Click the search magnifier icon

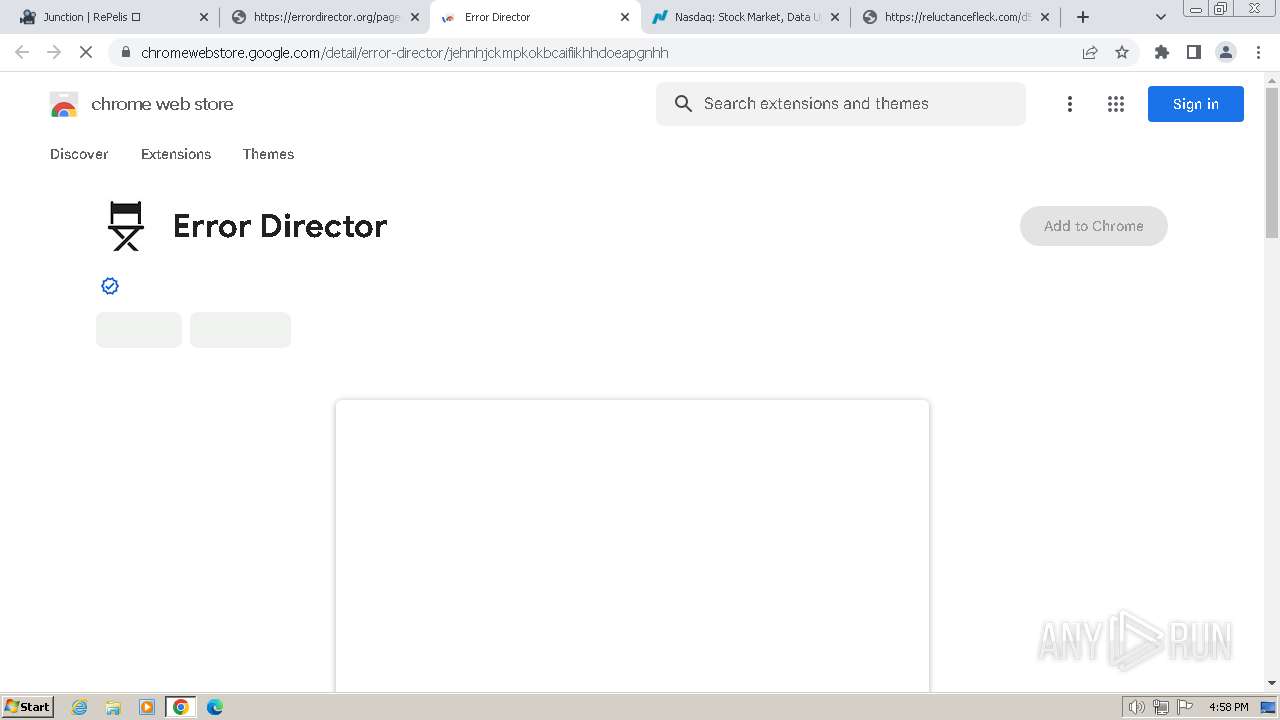point(683,104)
